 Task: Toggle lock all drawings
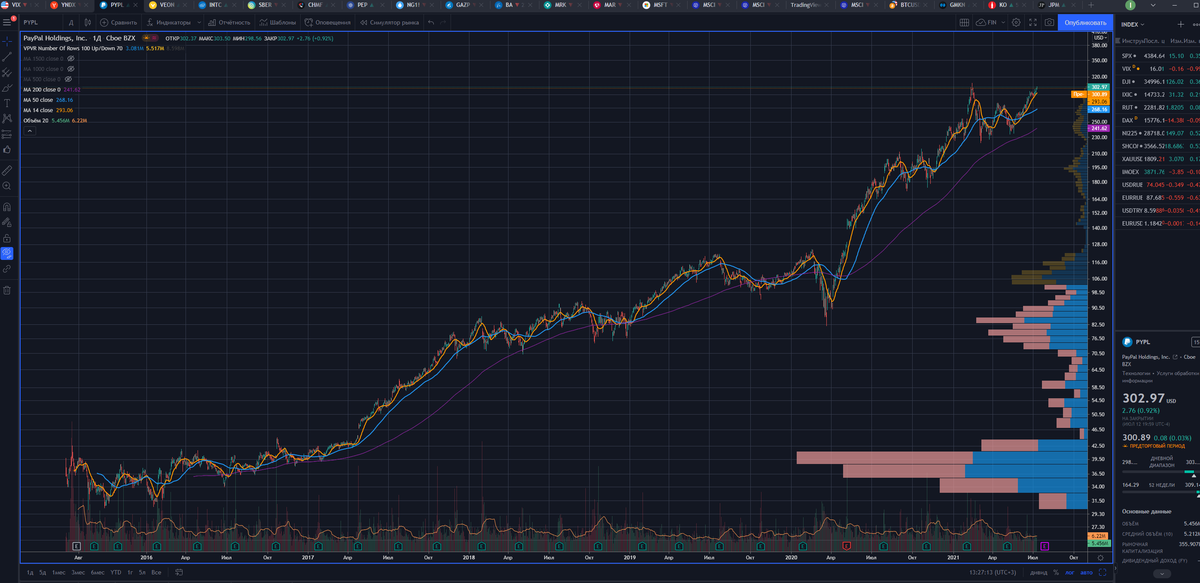[x=7, y=237]
